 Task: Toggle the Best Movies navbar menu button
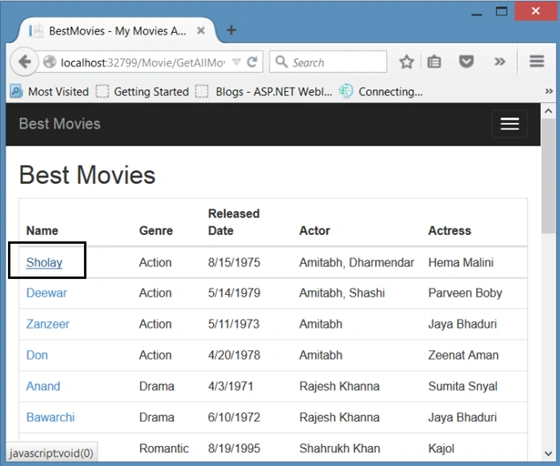coord(510,124)
